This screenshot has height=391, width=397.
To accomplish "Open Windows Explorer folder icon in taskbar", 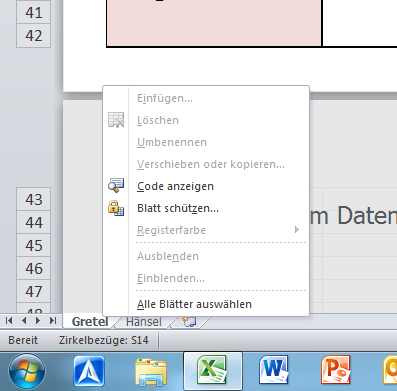I will pyautogui.click(x=151, y=371).
